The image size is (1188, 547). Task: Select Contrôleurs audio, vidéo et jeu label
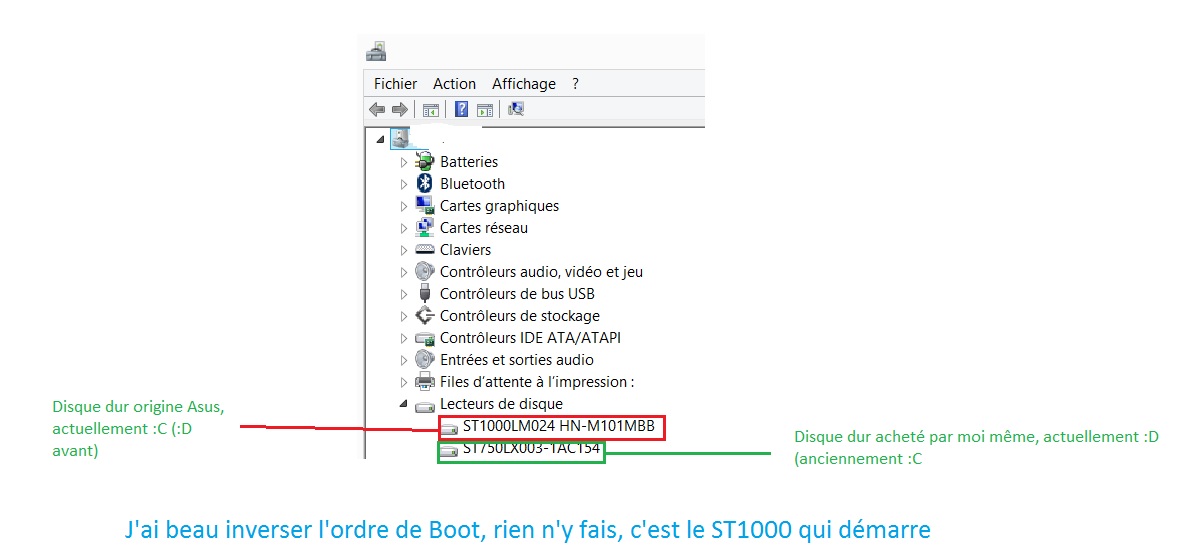(541, 271)
